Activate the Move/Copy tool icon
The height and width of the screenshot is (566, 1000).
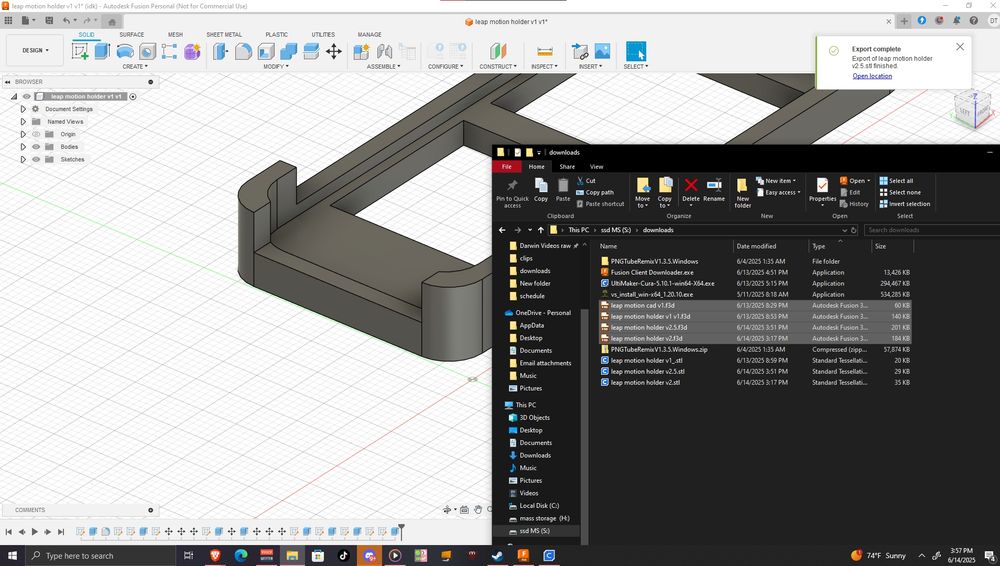[x=334, y=51]
